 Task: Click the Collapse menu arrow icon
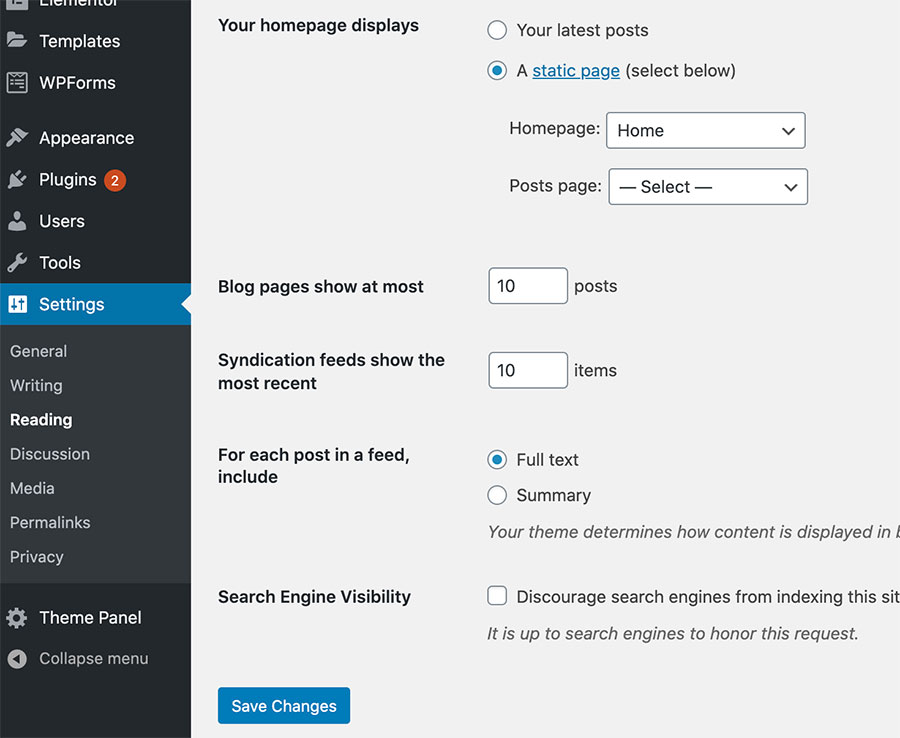point(17,659)
